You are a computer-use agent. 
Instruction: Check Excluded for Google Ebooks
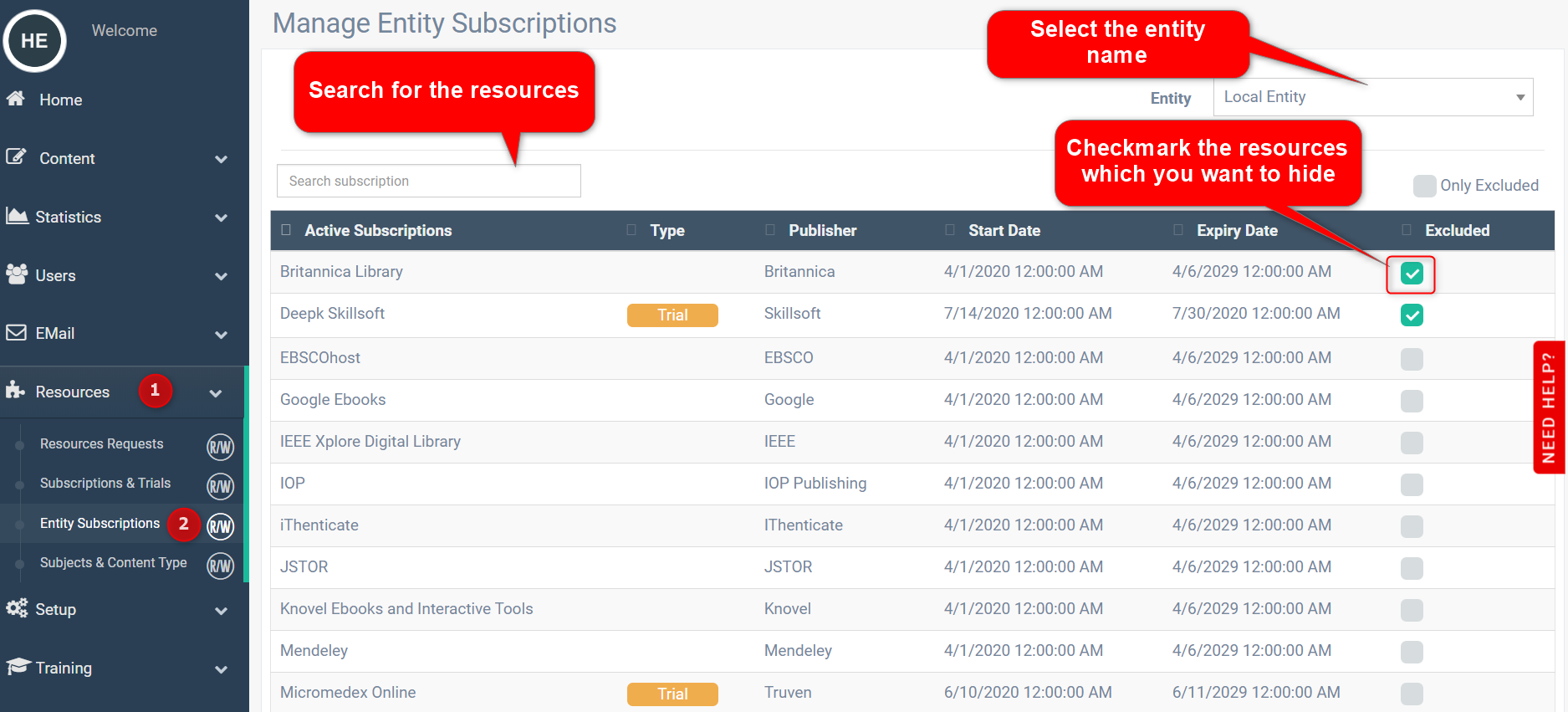(x=1412, y=401)
